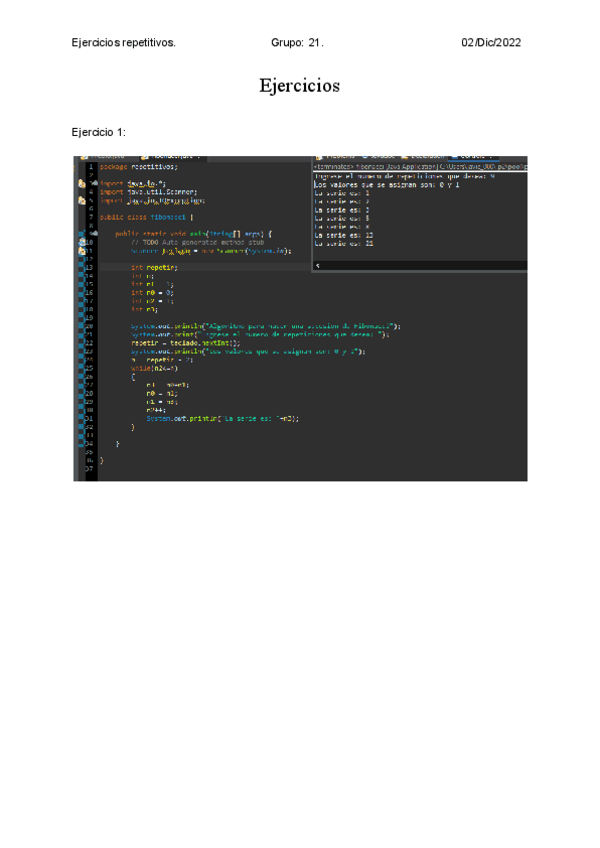600x848 pixels.
Task: Click the task marker next to the TODO comment
Action: pyautogui.click(x=81, y=242)
